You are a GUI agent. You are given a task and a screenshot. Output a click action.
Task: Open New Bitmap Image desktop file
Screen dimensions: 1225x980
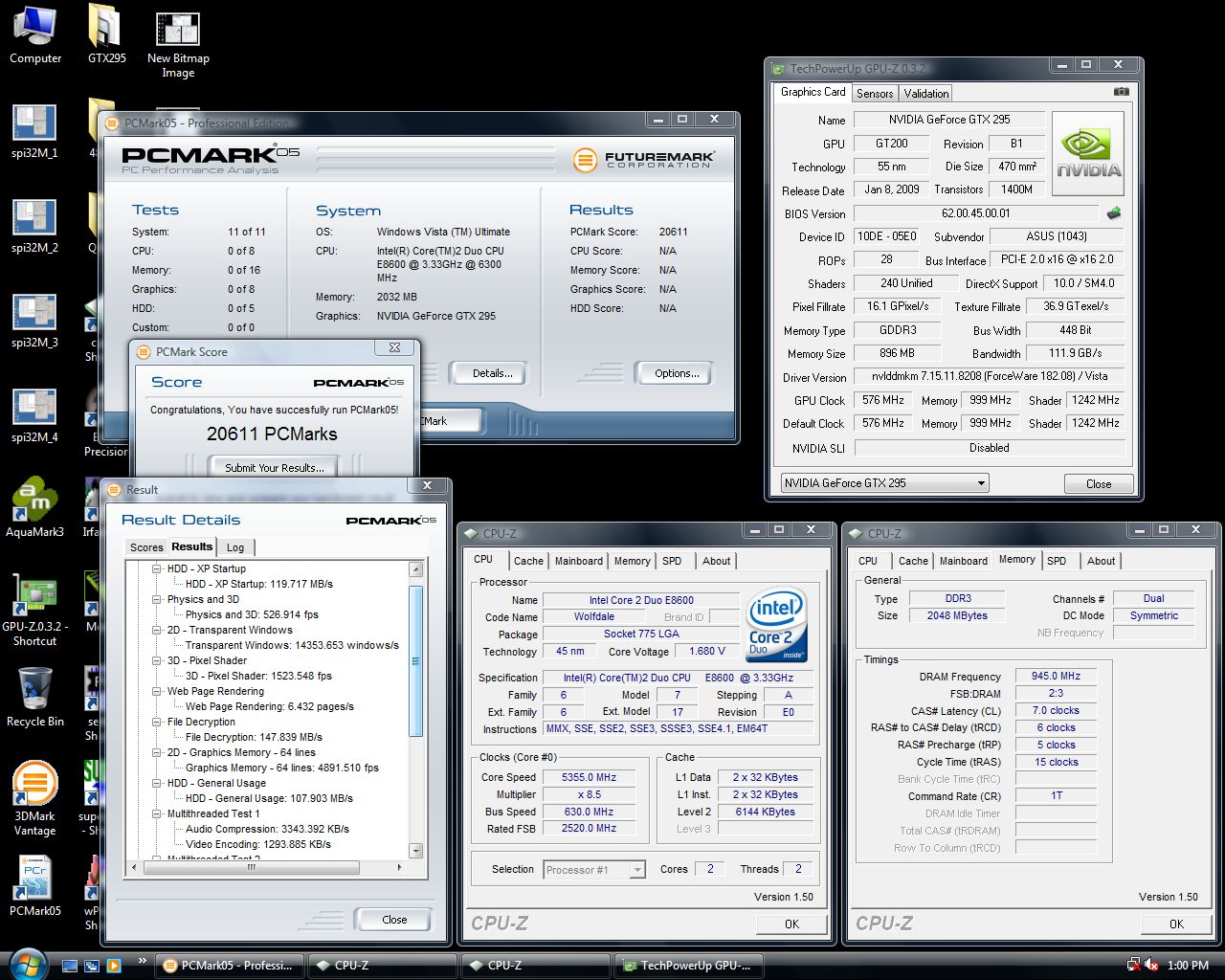pos(178,44)
